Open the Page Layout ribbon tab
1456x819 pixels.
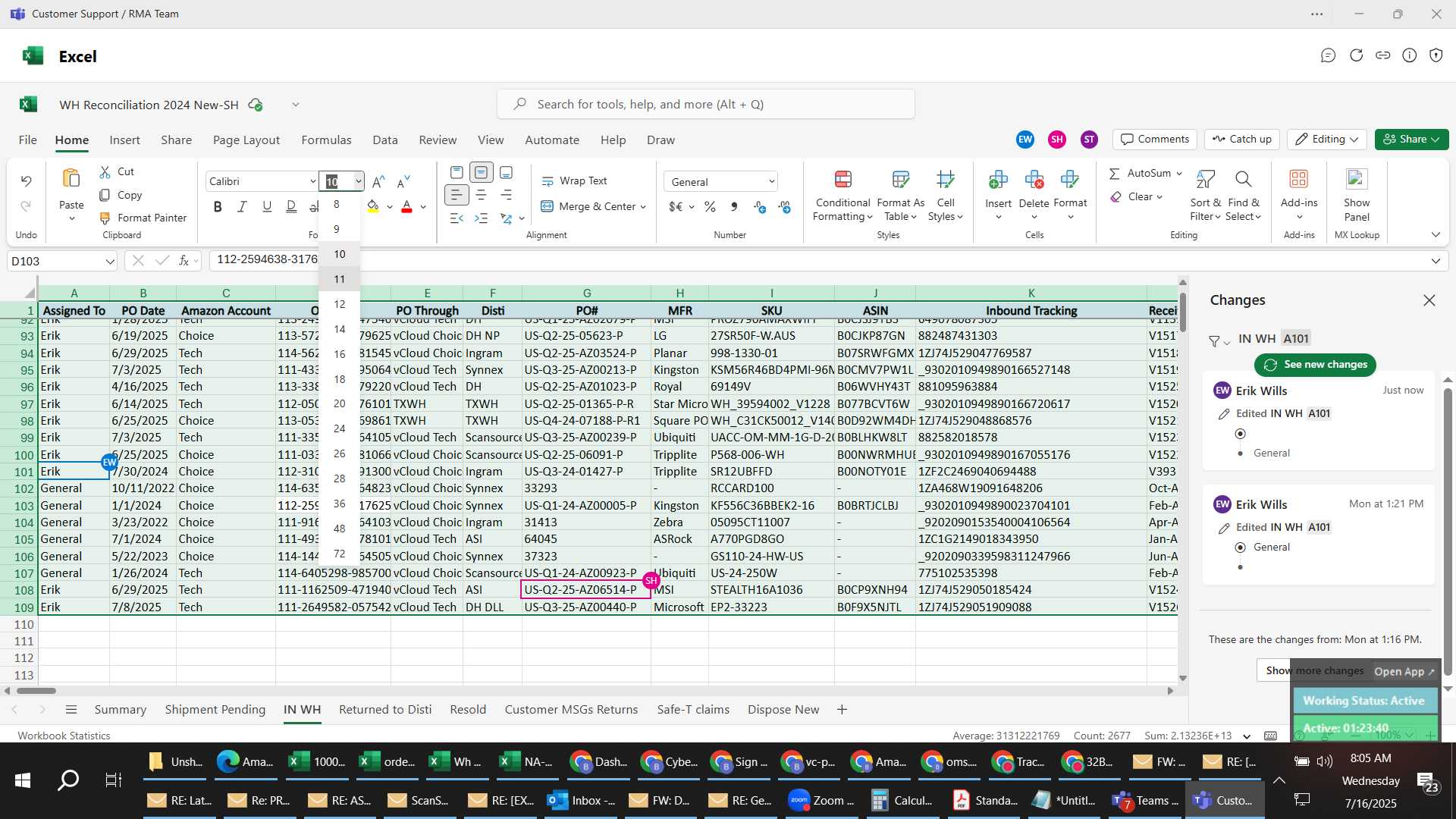coord(246,140)
